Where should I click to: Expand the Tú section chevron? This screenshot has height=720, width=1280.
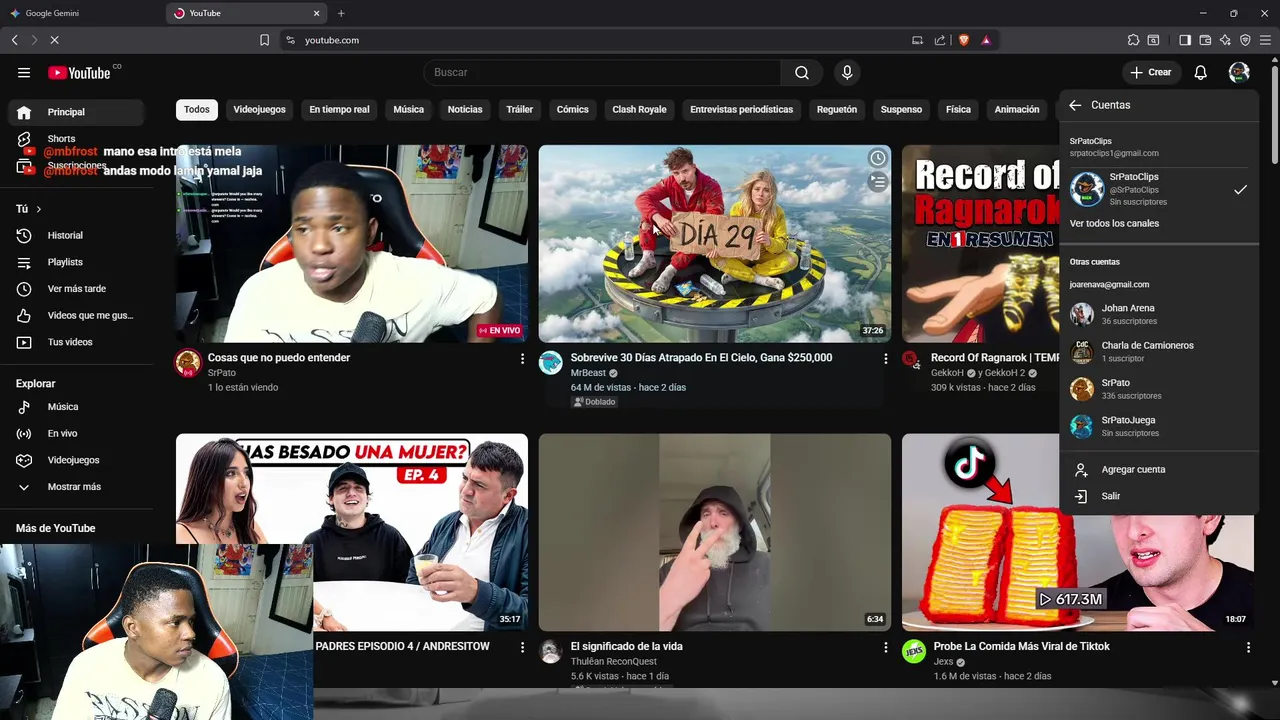click(39, 209)
